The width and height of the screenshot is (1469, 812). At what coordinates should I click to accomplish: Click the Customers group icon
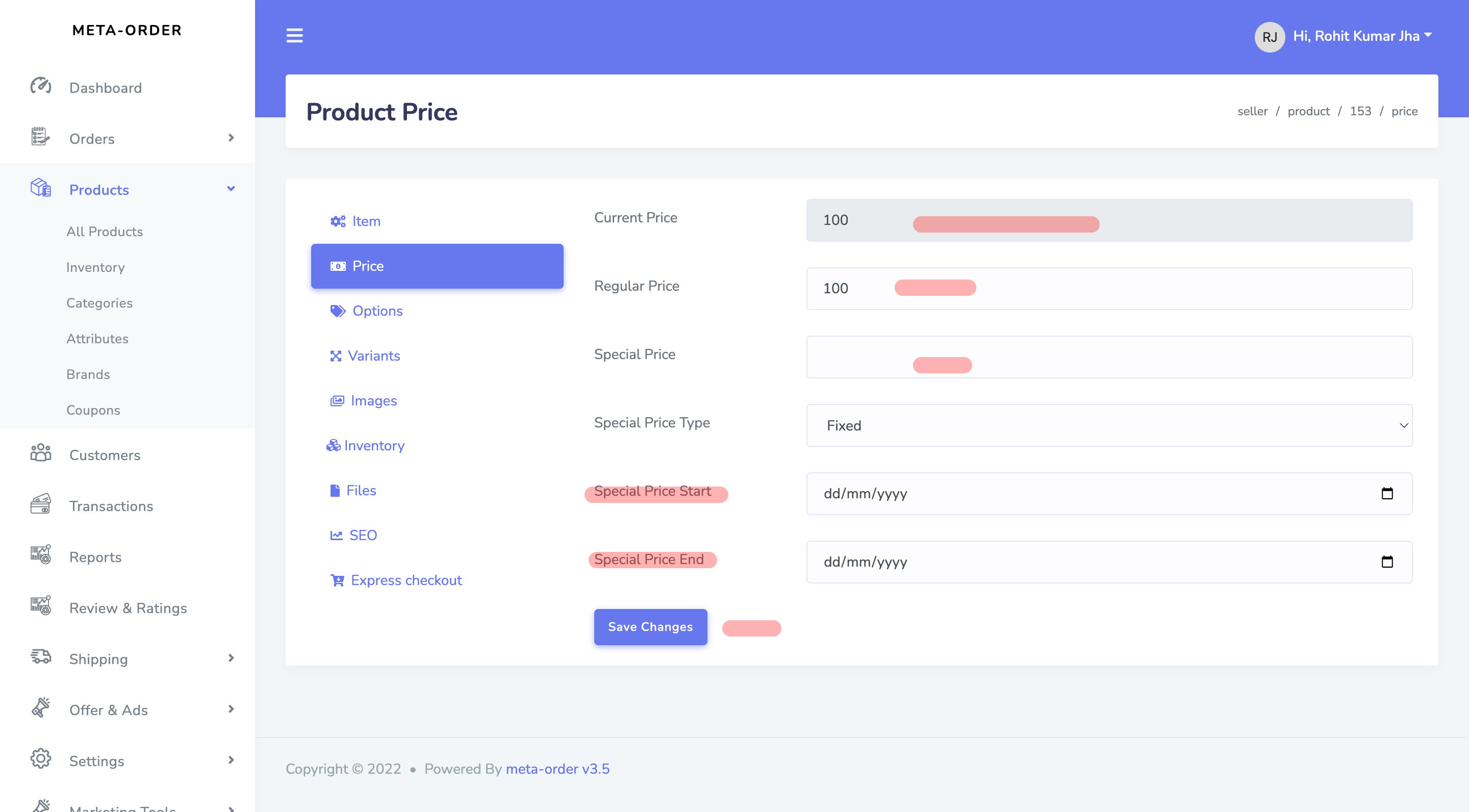[40, 454]
